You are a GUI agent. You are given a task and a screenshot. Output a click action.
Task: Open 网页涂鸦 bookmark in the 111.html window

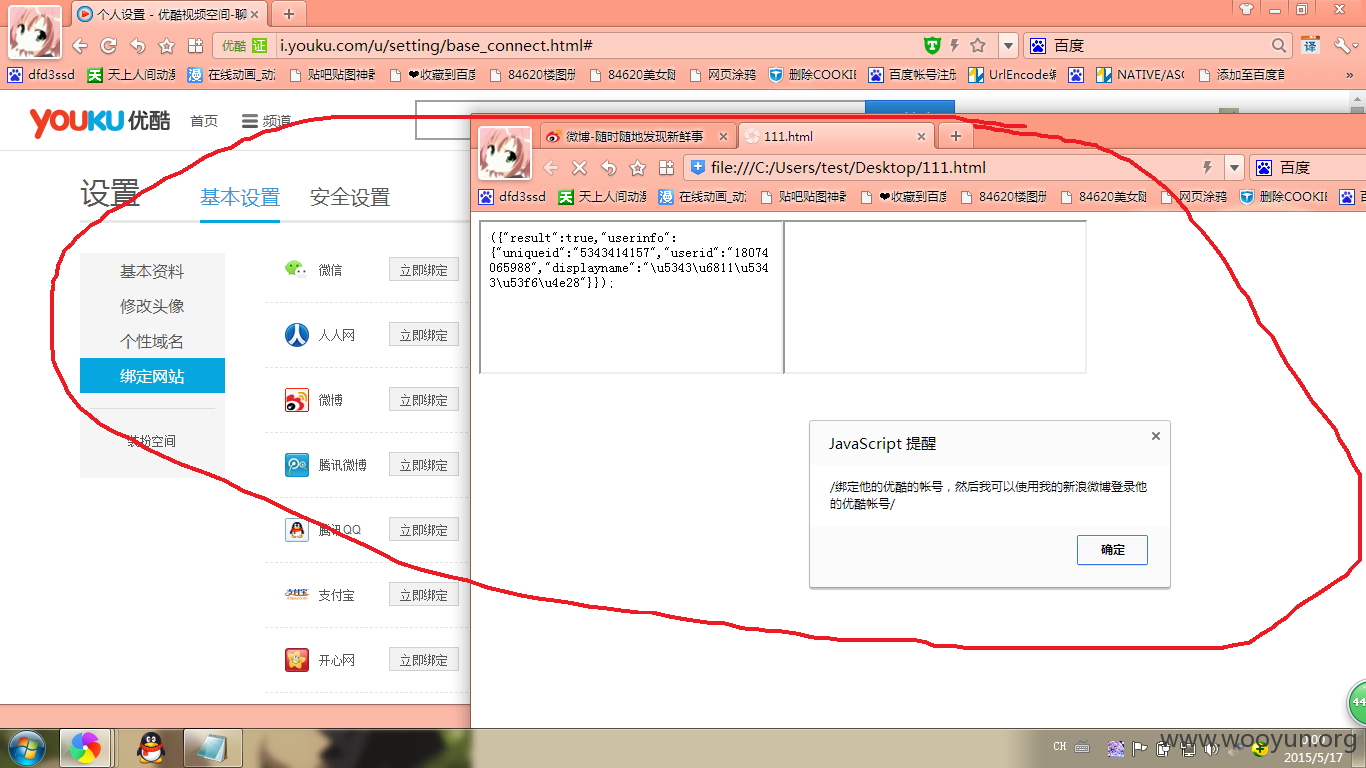(x=1194, y=197)
